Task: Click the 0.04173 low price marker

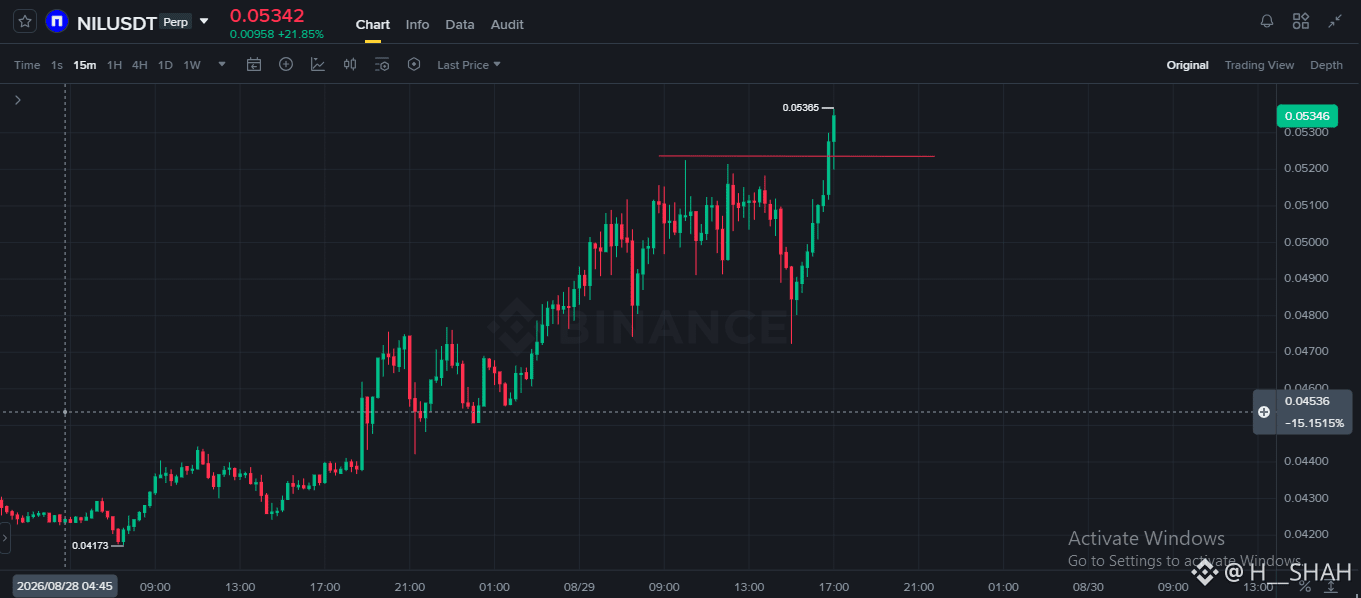Action: click(89, 545)
